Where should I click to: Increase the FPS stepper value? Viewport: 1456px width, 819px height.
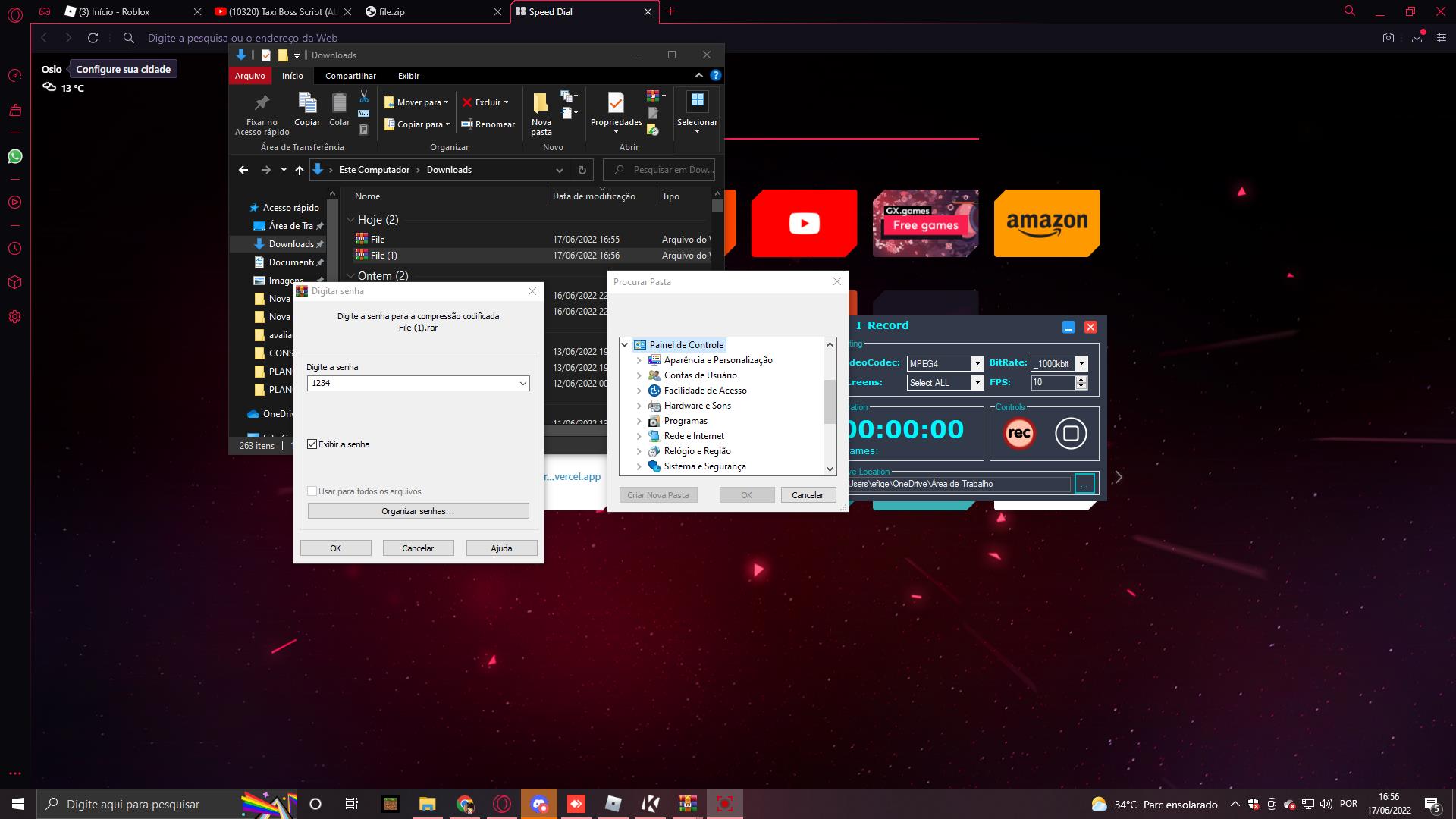coord(1081,378)
